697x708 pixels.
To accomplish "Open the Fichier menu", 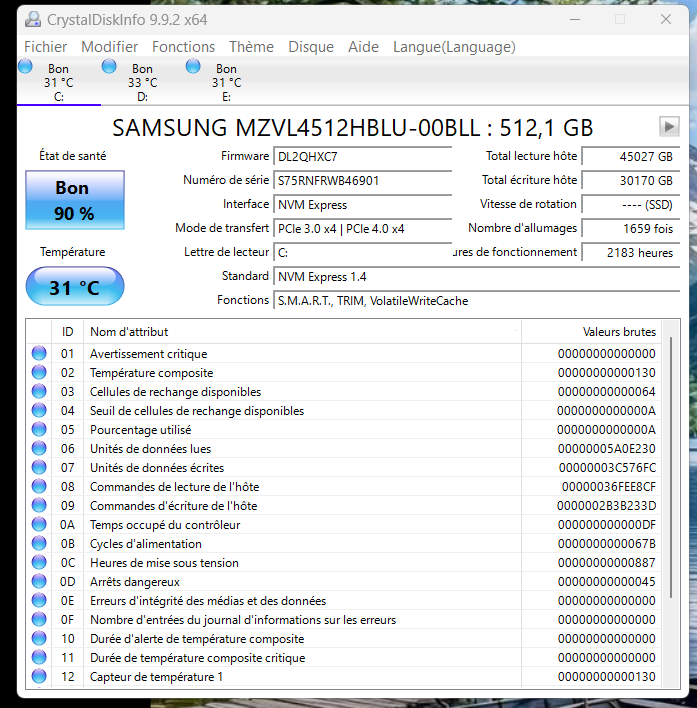I will tap(46, 47).
